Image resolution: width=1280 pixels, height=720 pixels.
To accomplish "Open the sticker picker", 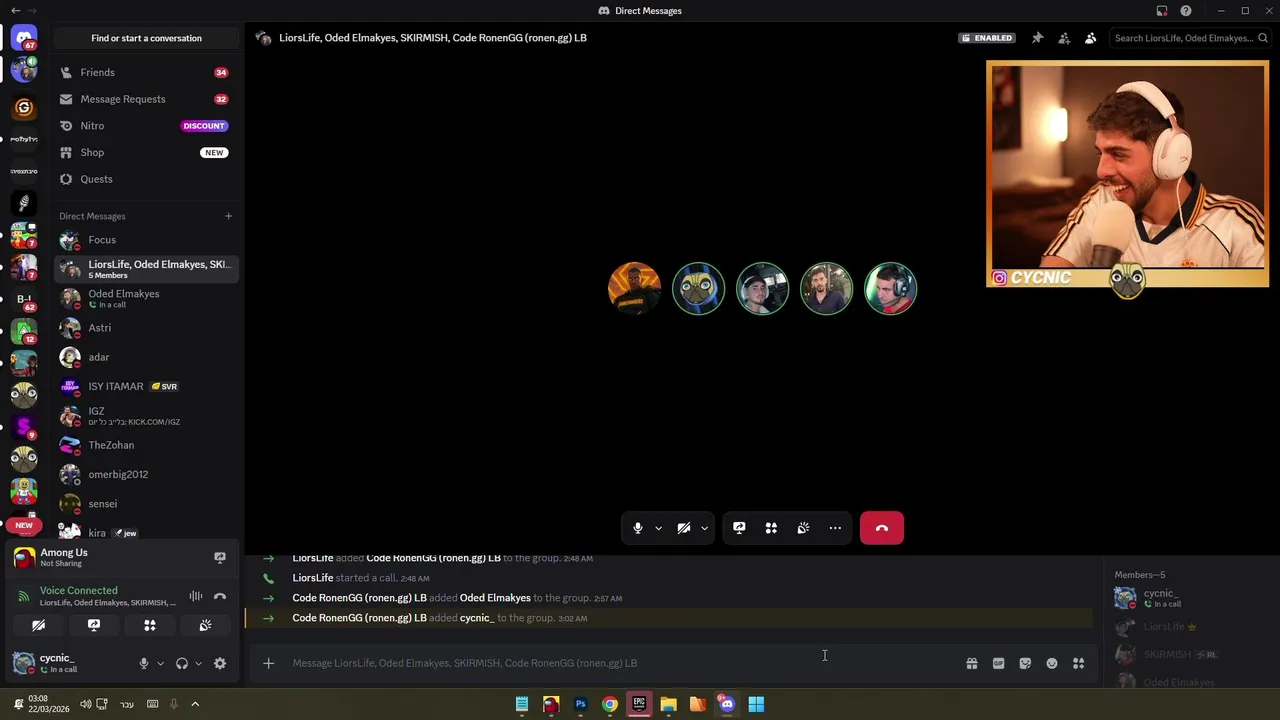I will coord(1025,663).
